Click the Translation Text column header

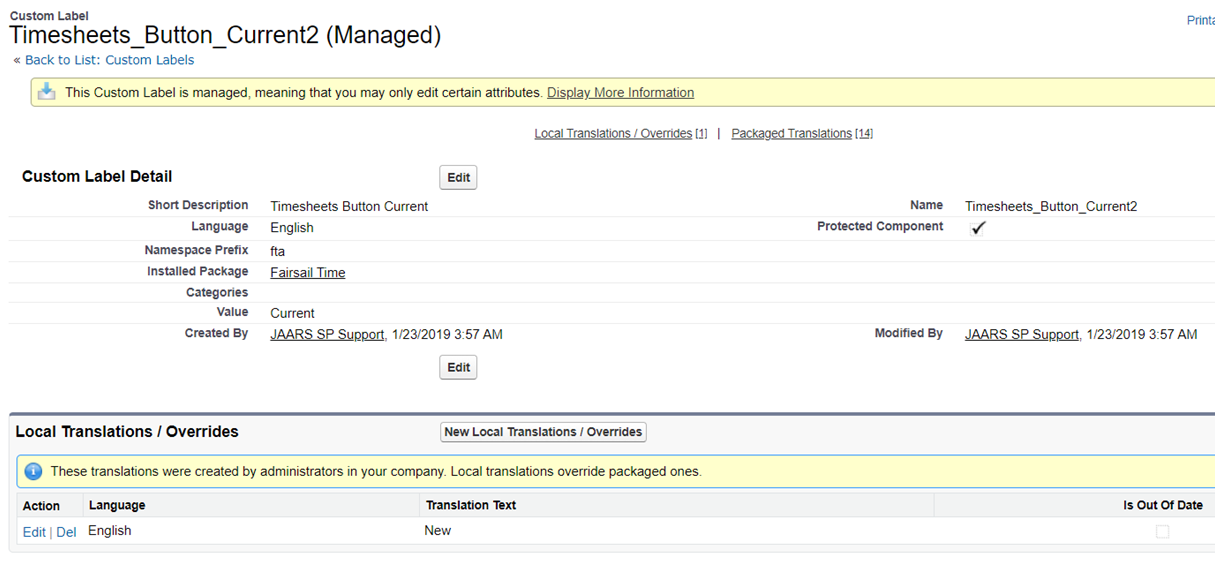[470, 505]
